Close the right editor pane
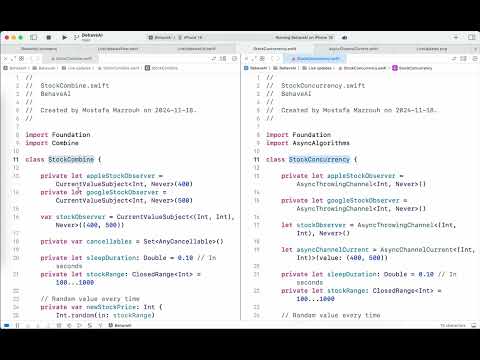The width and height of the screenshot is (480, 360). tap(246, 59)
